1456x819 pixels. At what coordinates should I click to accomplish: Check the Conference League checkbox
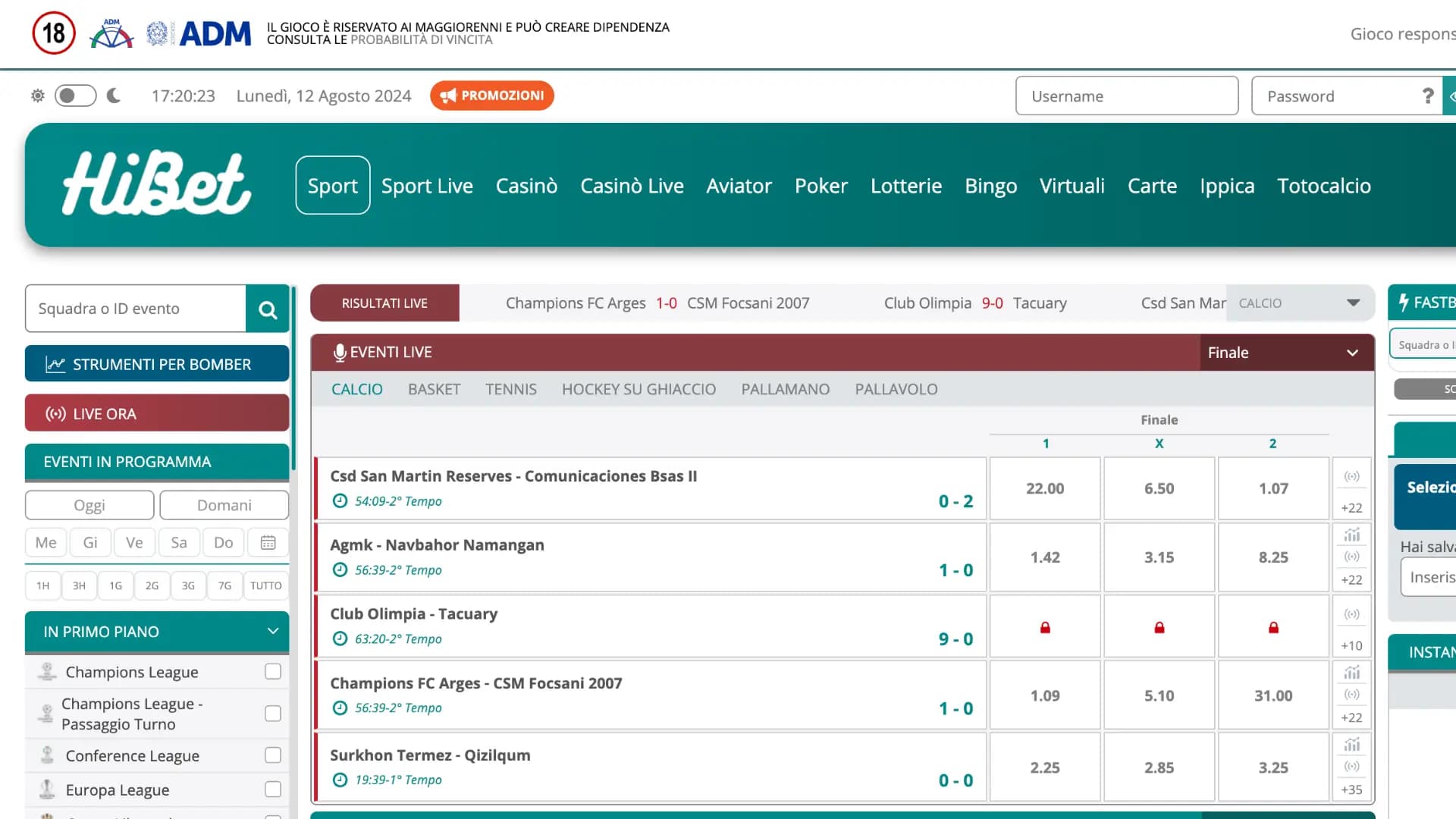click(273, 755)
